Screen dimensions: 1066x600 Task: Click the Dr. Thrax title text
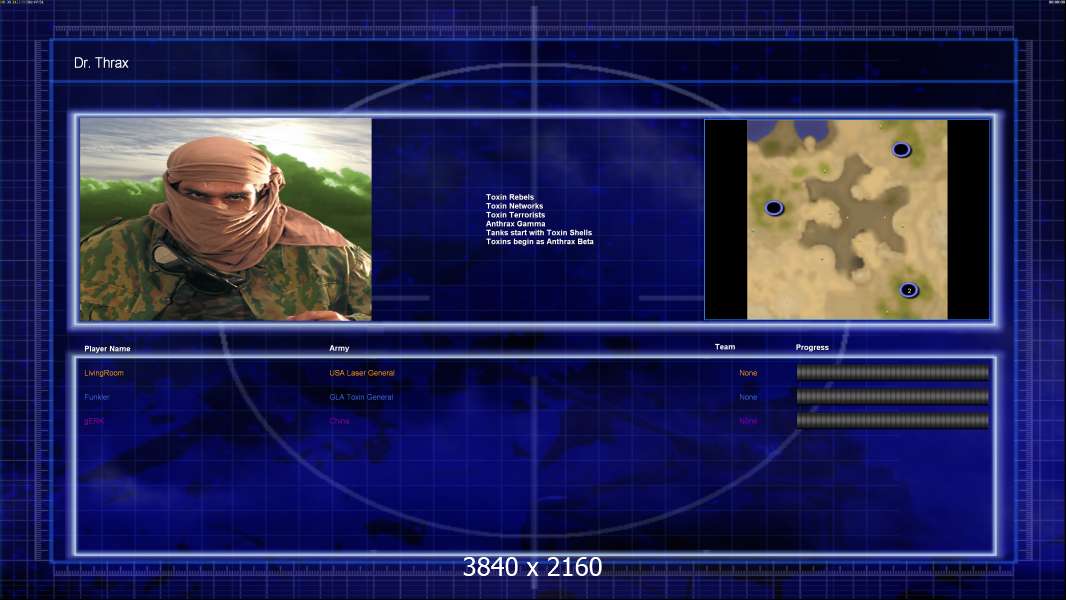pyautogui.click(x=101, y=63)
